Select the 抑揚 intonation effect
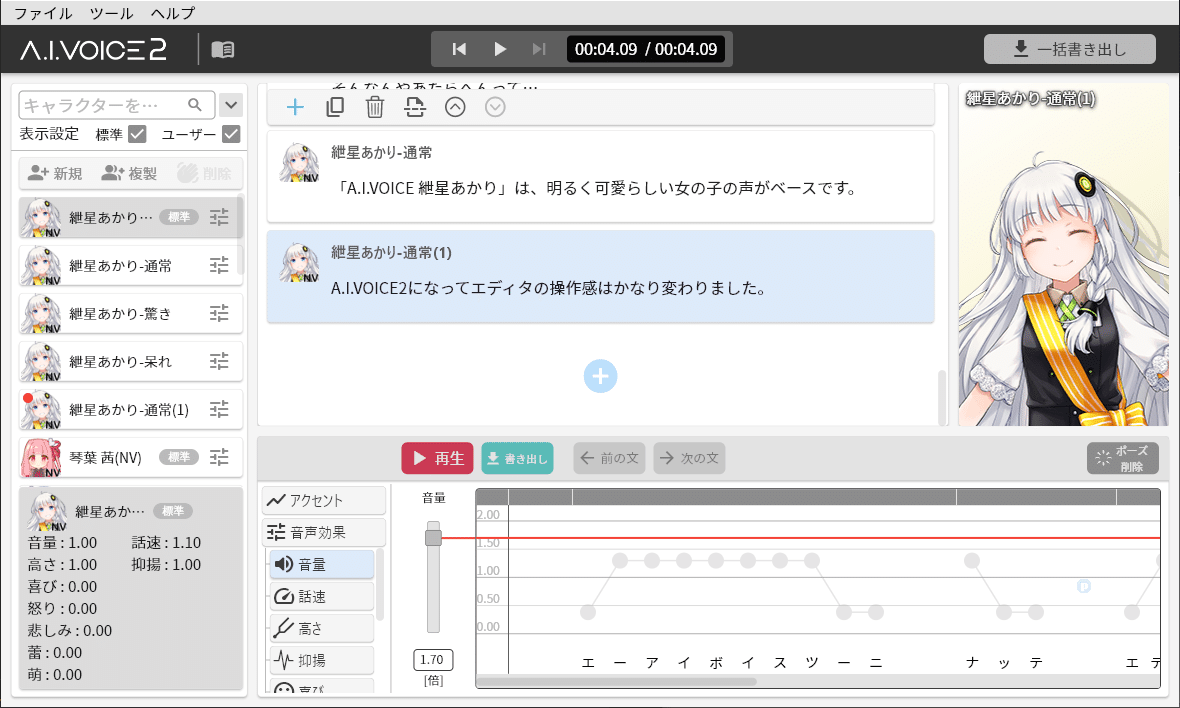 (324, 660)
